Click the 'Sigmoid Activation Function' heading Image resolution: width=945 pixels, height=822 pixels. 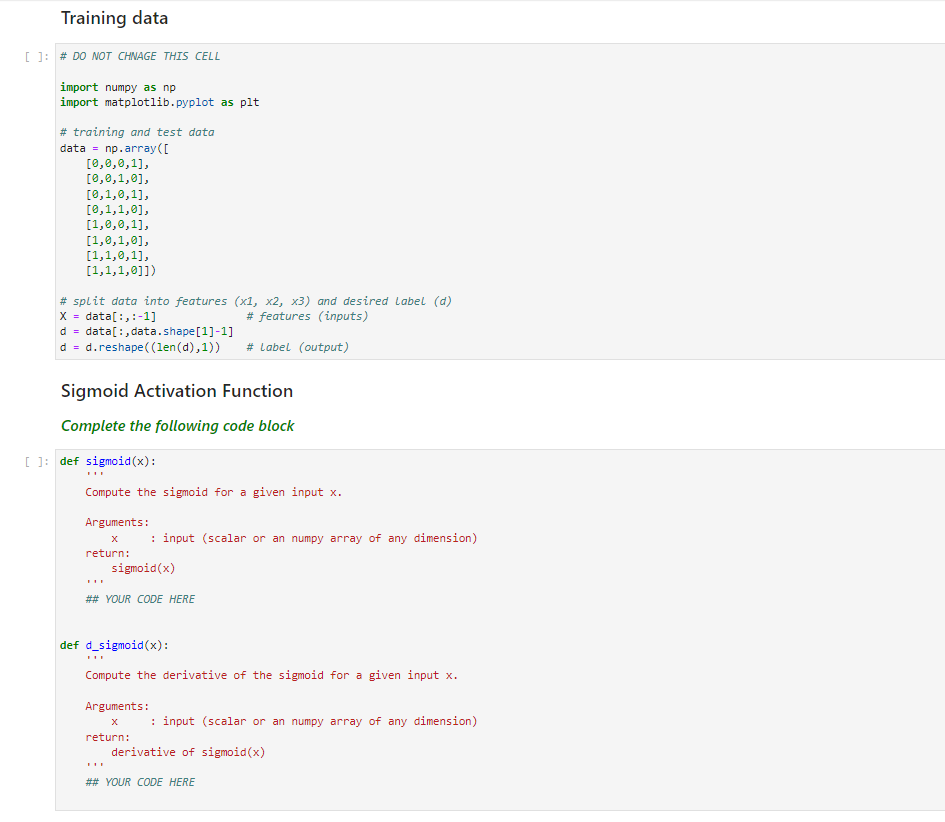click(176, 391)
